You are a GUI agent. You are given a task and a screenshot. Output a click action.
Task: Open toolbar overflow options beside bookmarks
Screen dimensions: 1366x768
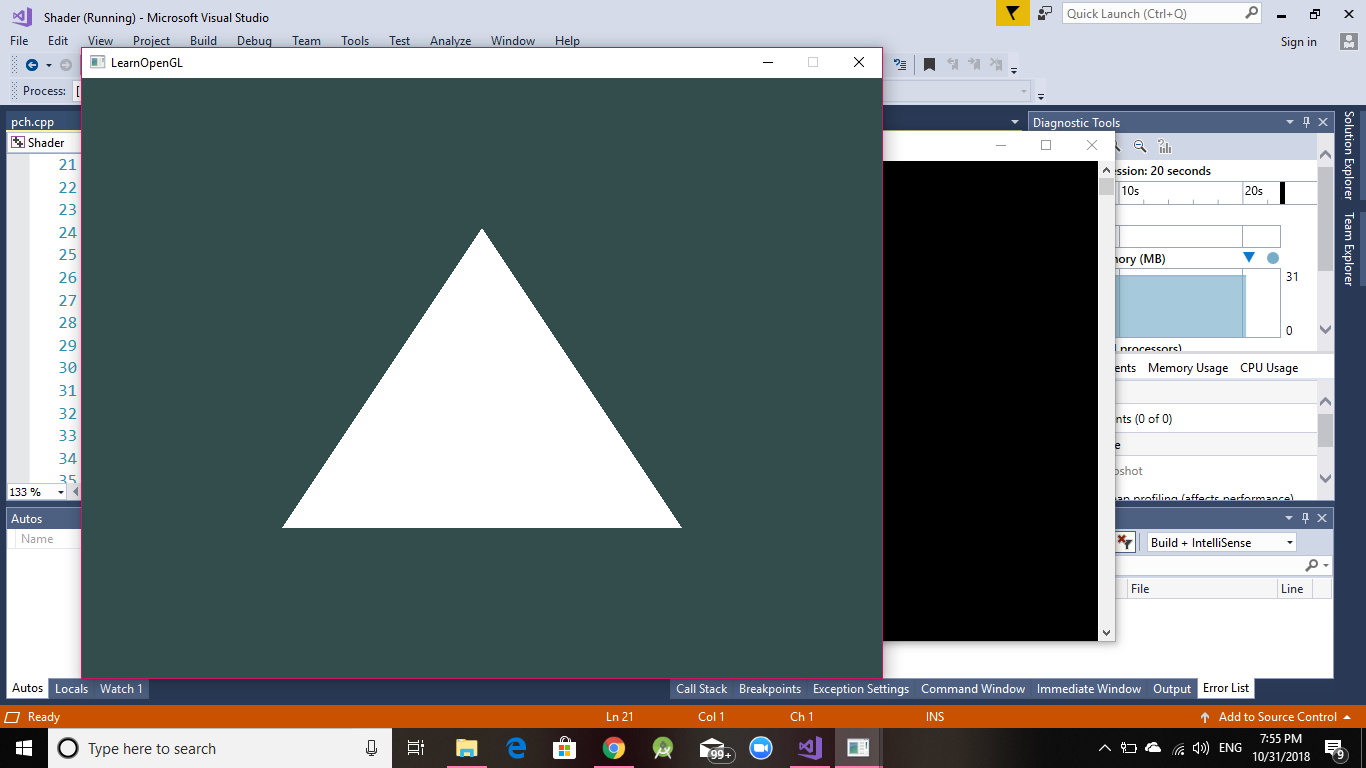click(x=1014, y=69)
